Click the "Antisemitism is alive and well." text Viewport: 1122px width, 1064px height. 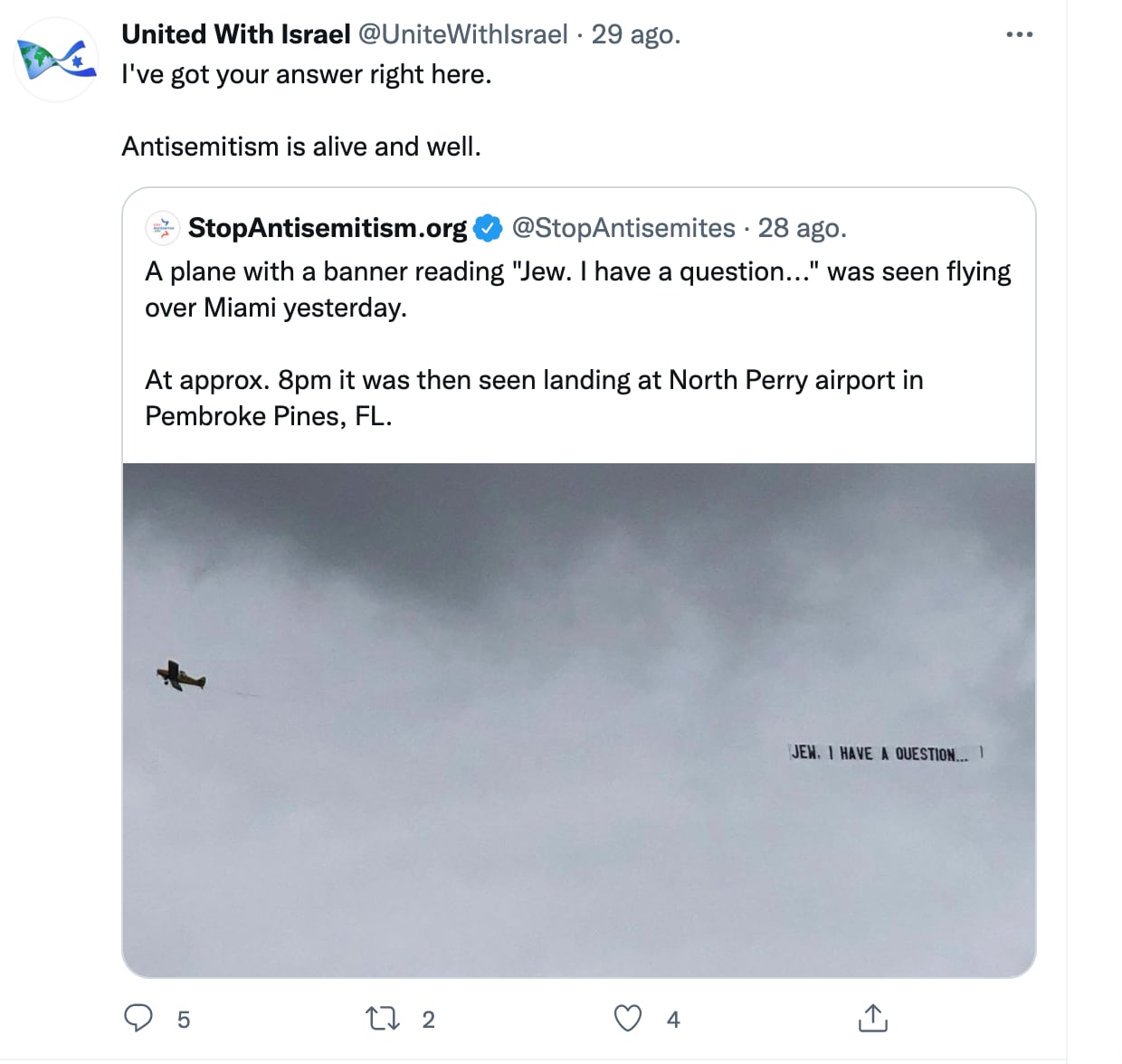[301, 147]
